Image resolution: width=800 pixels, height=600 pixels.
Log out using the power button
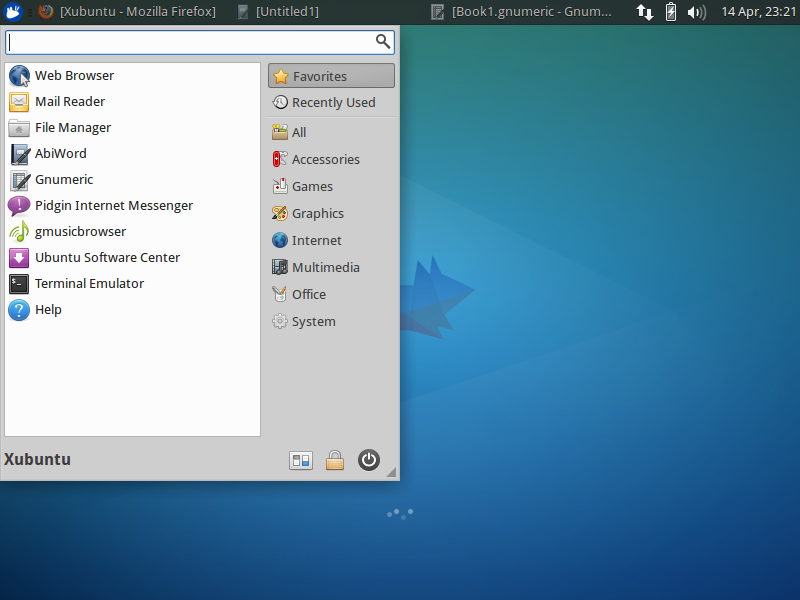pos(369,460)
